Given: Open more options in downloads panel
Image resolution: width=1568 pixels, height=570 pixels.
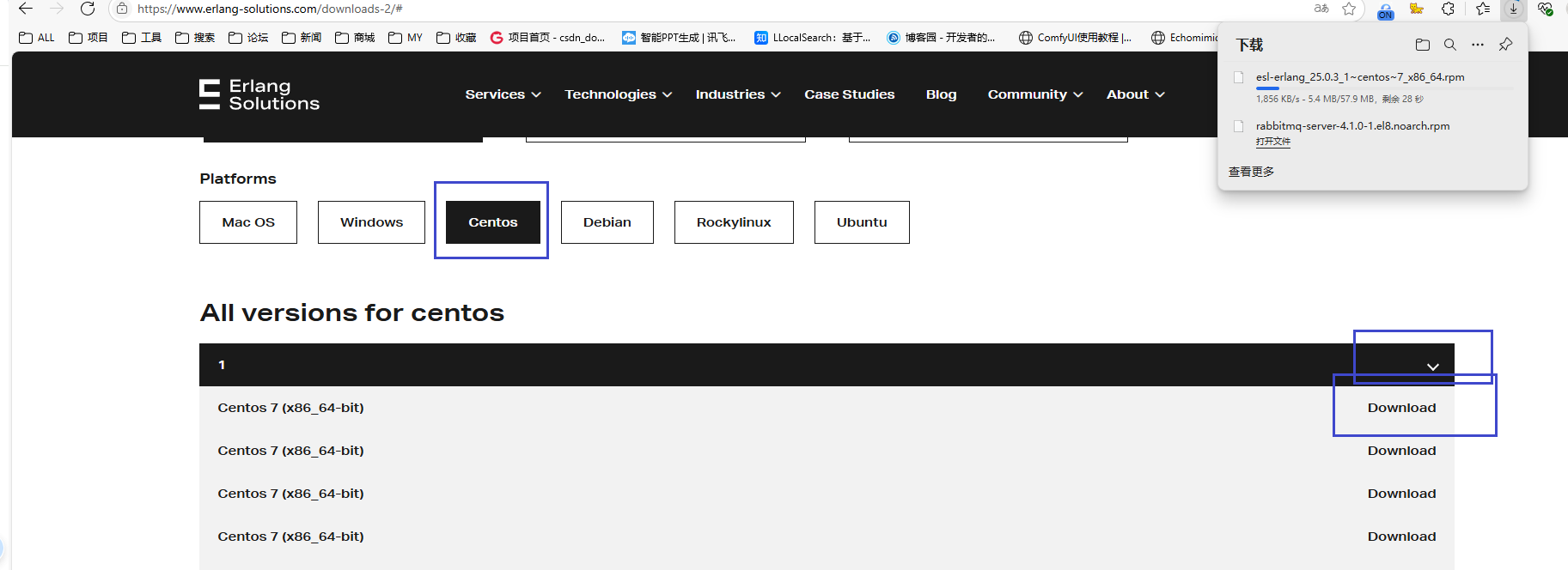Looking at the screenshot, I should tap(1478, 45).
